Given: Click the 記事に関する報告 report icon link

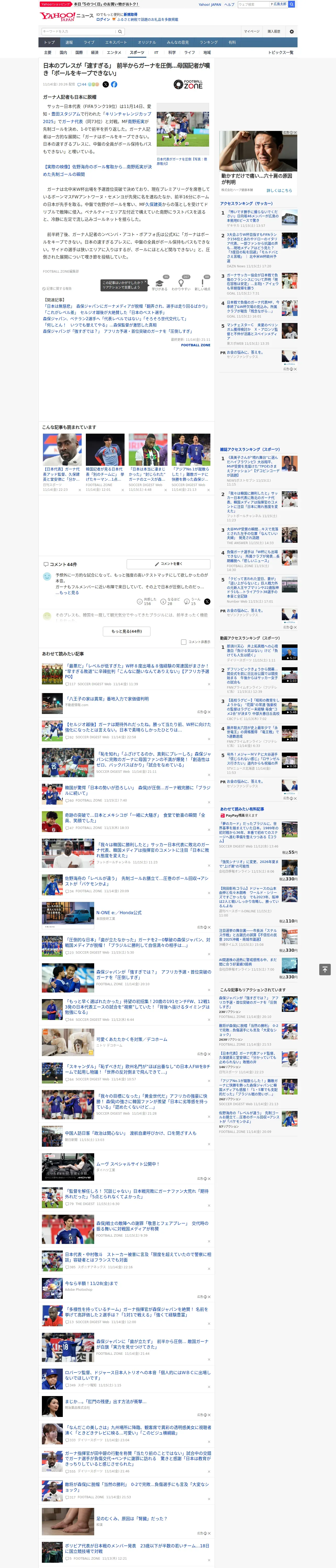Looking at the screenshot, I should [57, 289].
